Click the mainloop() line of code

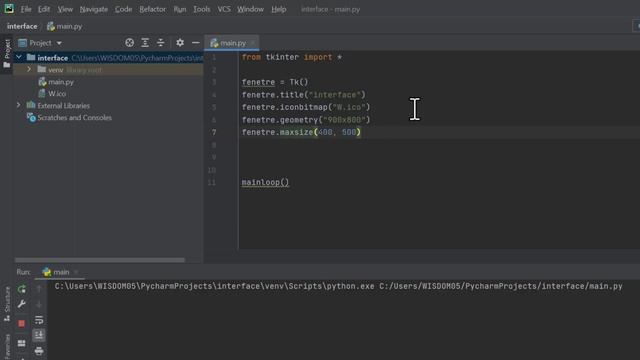265,182
